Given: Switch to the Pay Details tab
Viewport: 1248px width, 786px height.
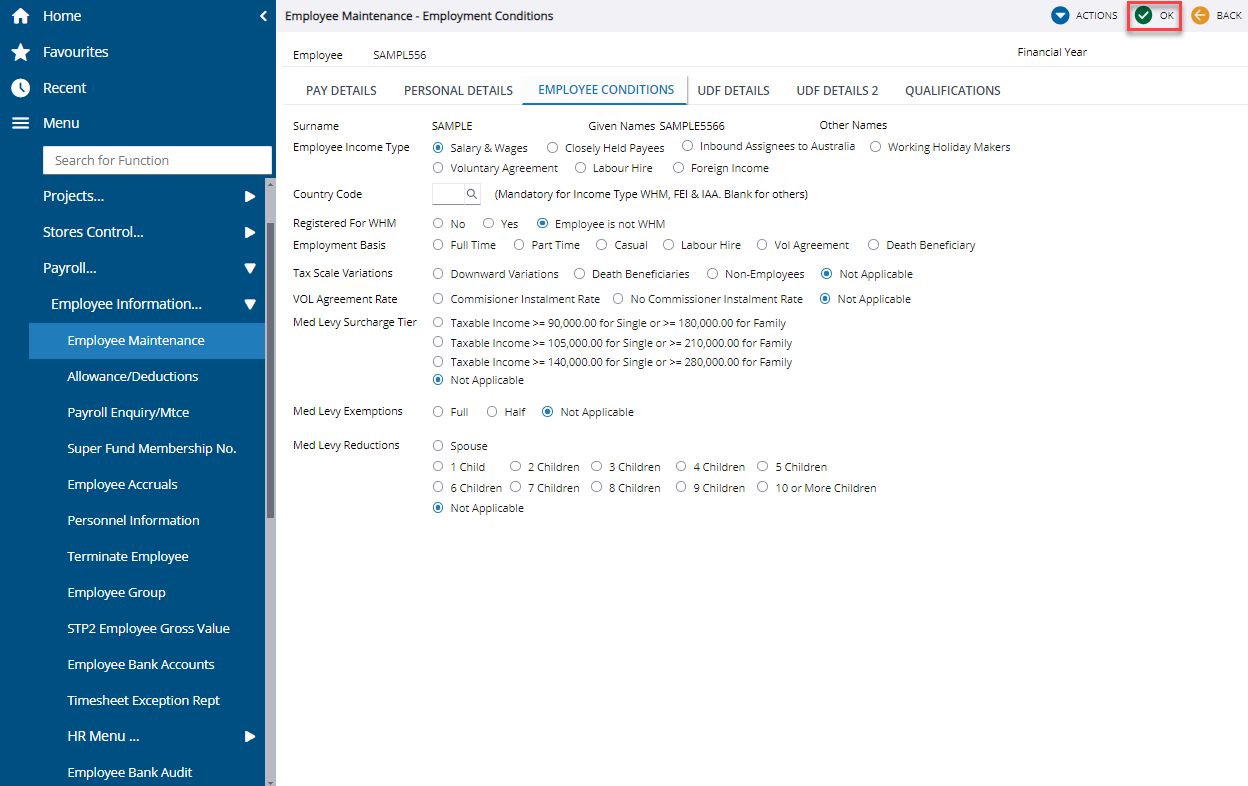Looking at the screenshot, I should [x=341, y=90].
